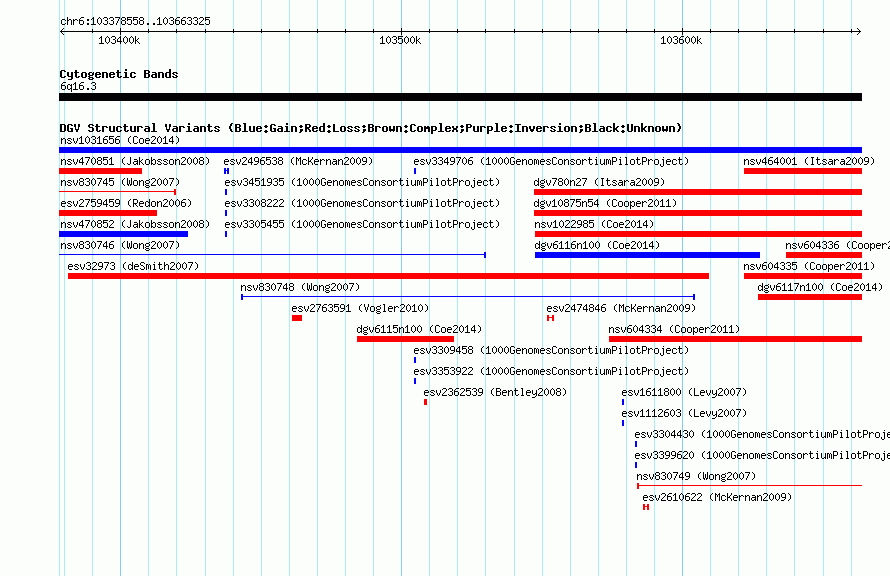Image resolution: width=890 pixels, height=576 pixels.
Task: Click nsv830749 (Wong2007) label
Action: click(696, 476)
